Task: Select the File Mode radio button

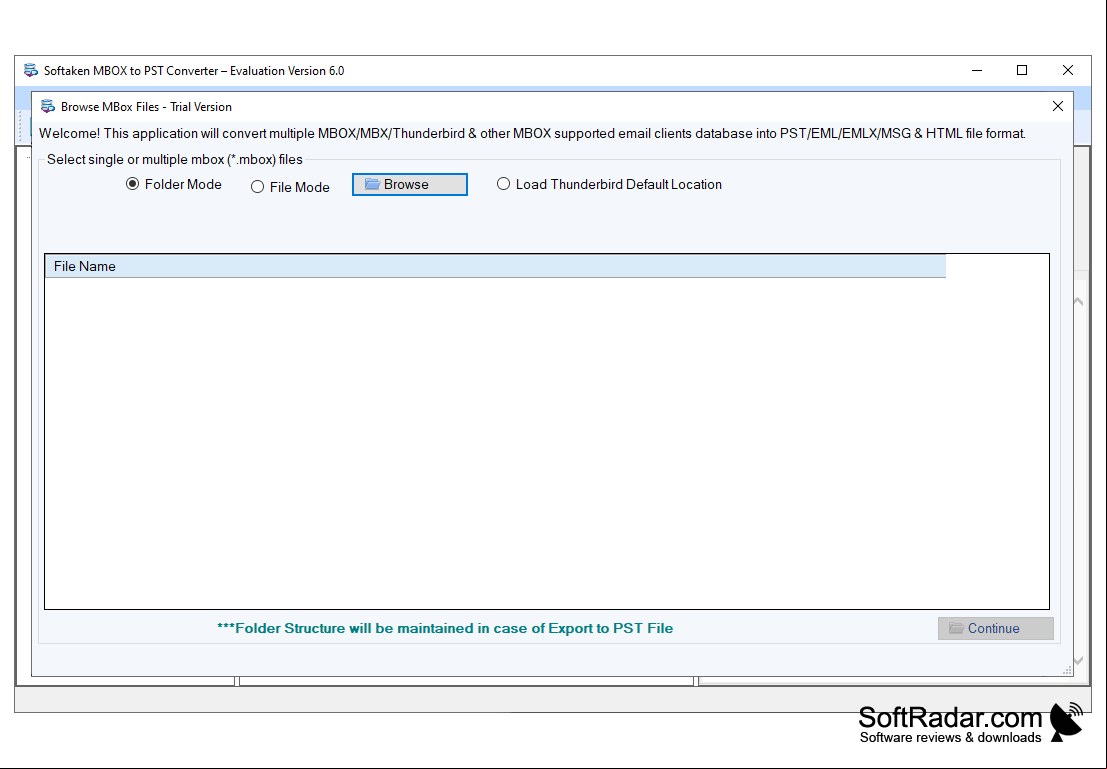Action: (290, 187)
